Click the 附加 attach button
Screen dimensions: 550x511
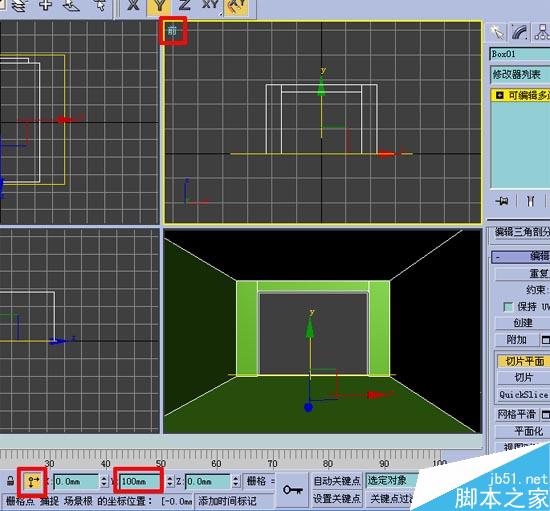517,339
